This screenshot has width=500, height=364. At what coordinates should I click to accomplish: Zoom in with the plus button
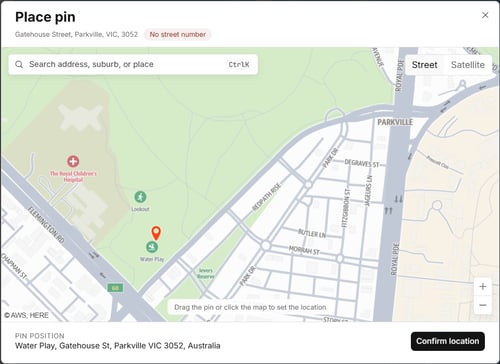tap(483, 287)
